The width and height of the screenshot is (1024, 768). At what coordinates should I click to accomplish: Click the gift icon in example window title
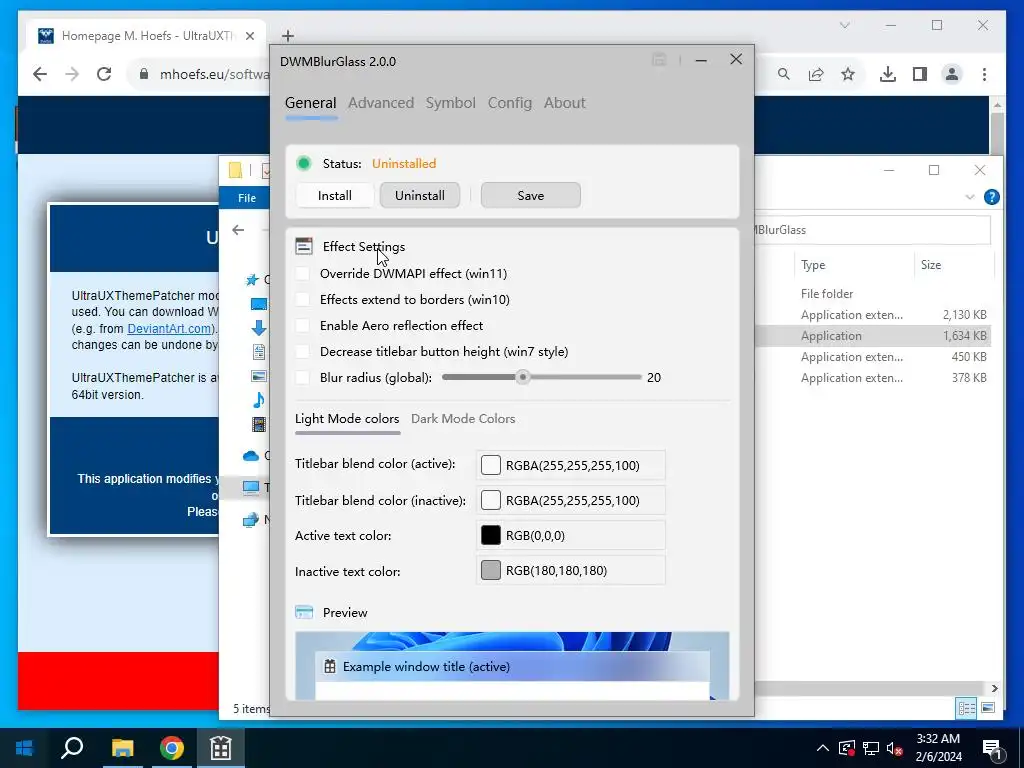click(330, 667)
